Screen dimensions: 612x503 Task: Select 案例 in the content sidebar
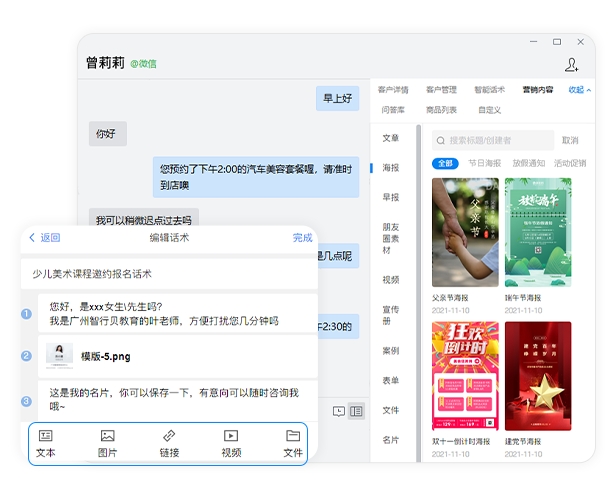[x=391, y=351]
